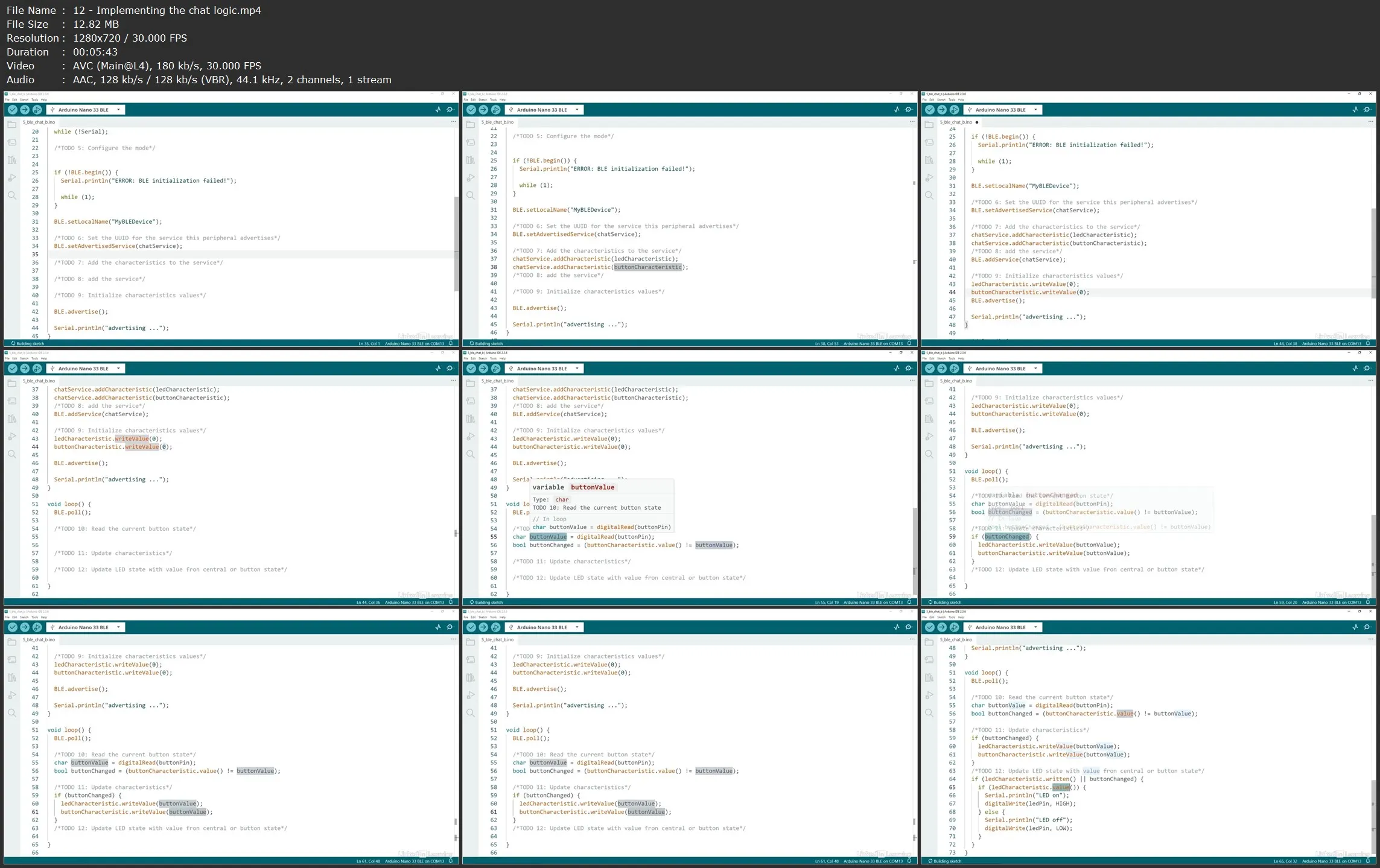
Task: Click Verify icon in last frame (Ln 65, Col 32)
Action: 930,627
